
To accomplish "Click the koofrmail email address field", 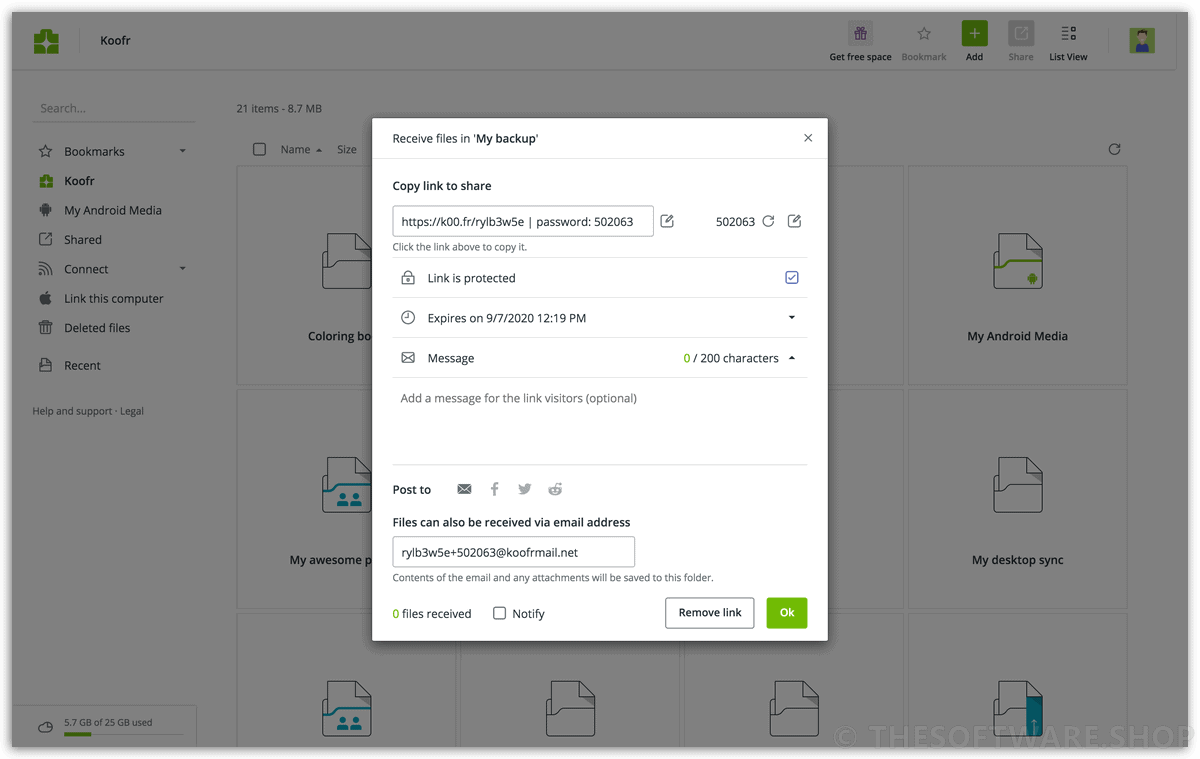I will click(514, 552).
